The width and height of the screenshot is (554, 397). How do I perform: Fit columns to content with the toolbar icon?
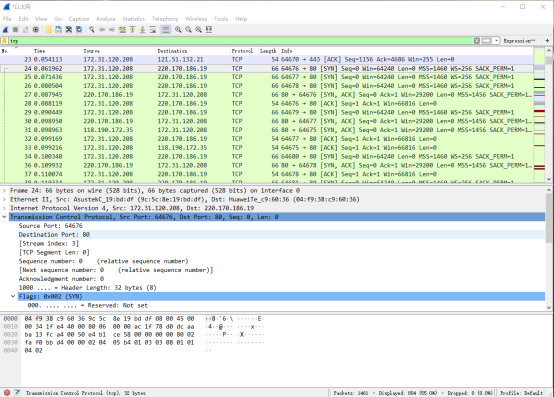209,30
